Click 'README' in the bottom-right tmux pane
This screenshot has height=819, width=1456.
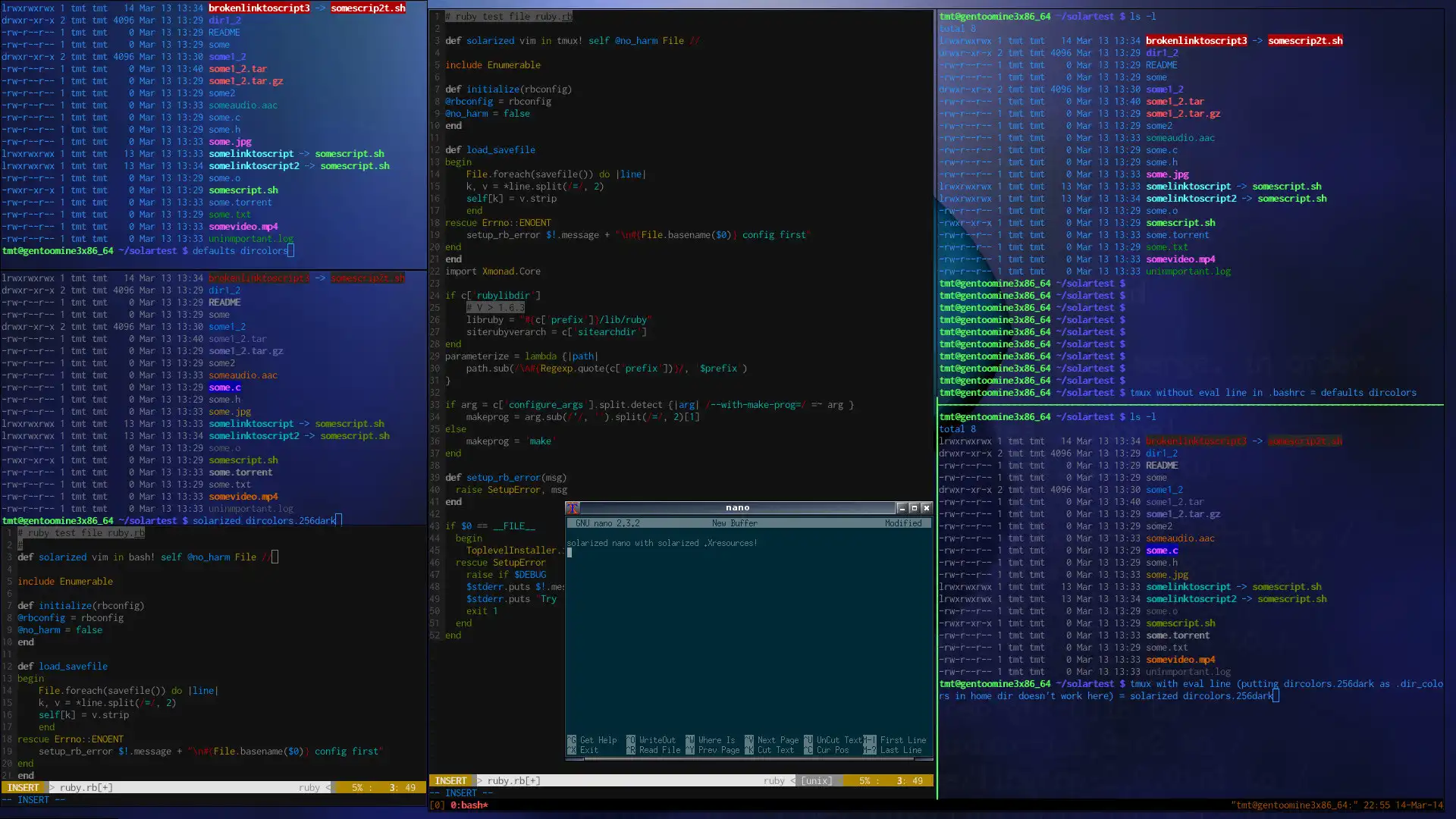(x=1162, y=466)
